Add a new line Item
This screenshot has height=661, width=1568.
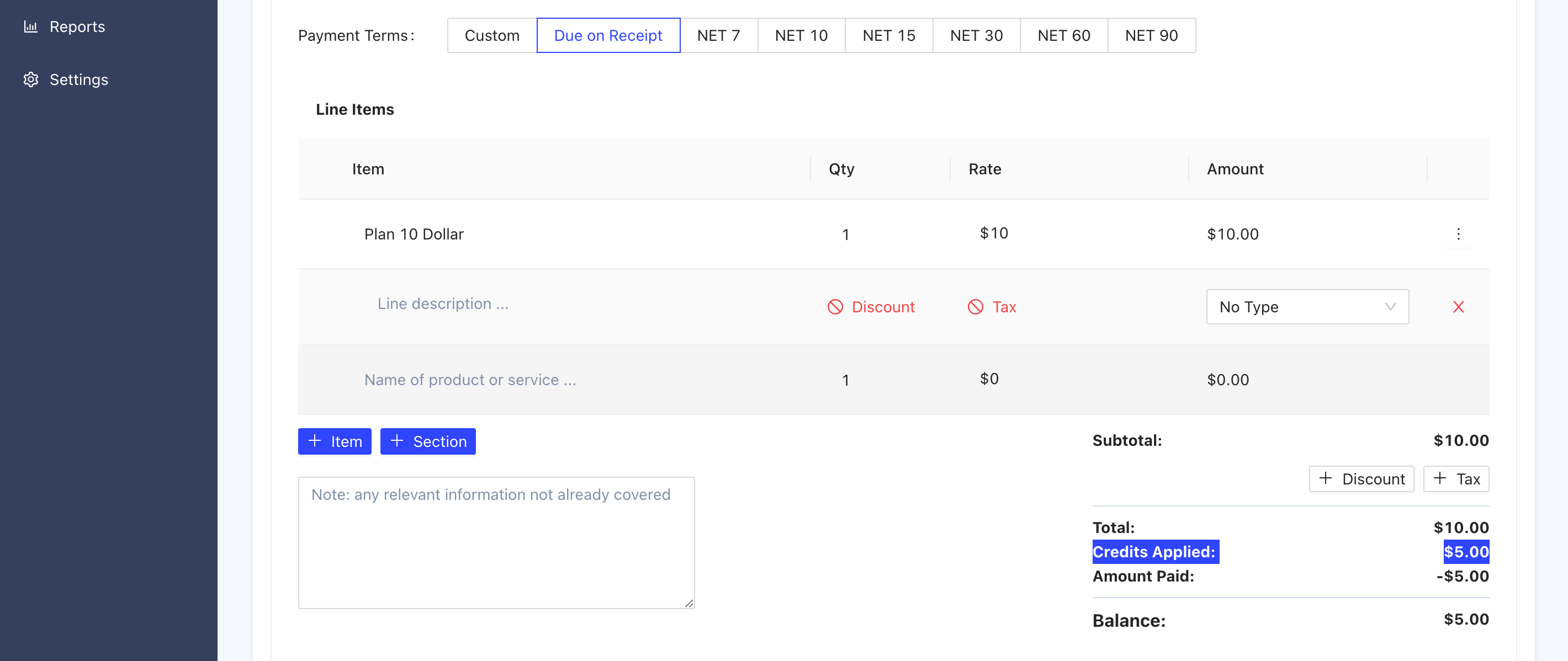click(x=334, y=441)
